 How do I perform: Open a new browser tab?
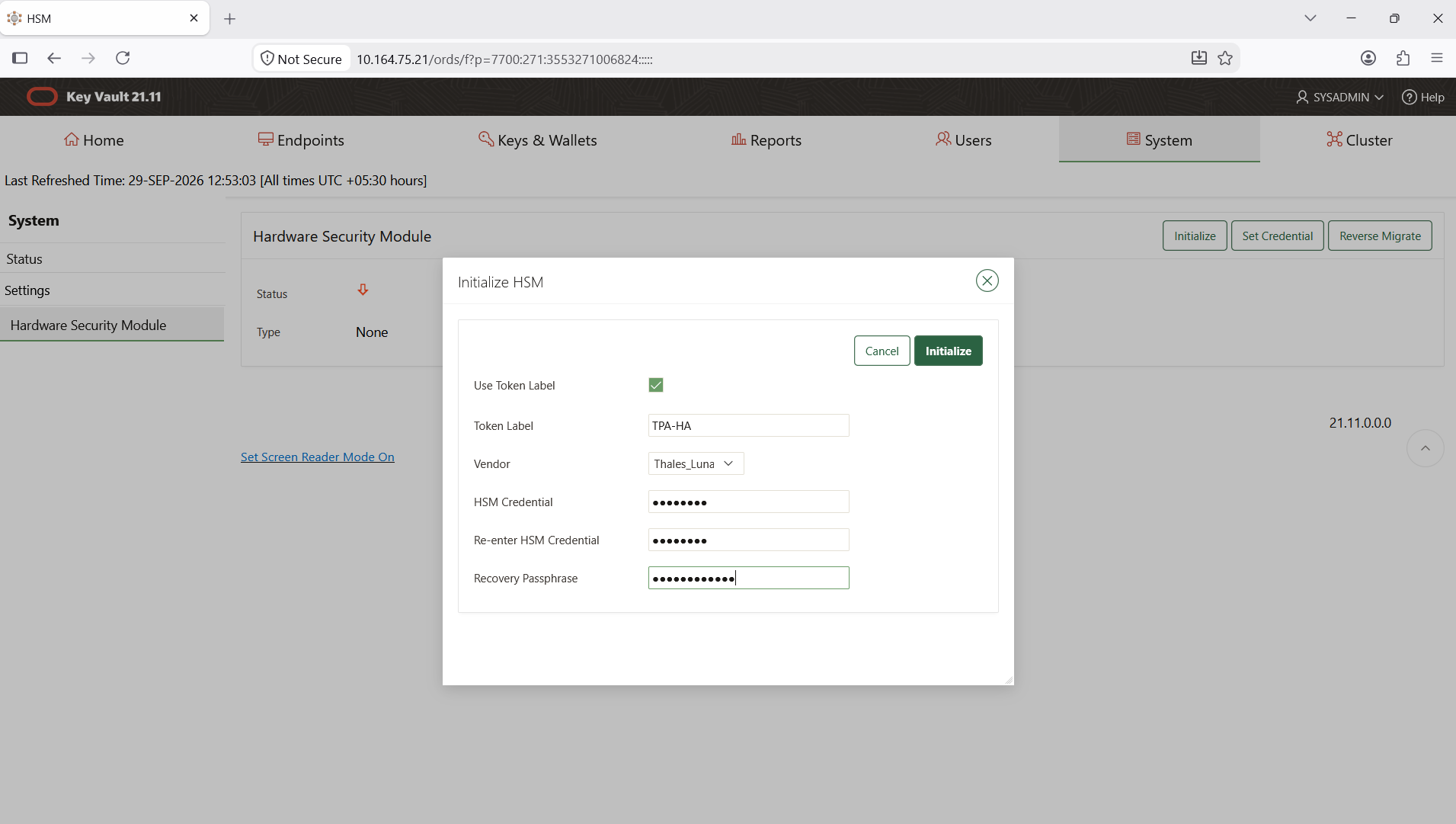click(229, 18)
